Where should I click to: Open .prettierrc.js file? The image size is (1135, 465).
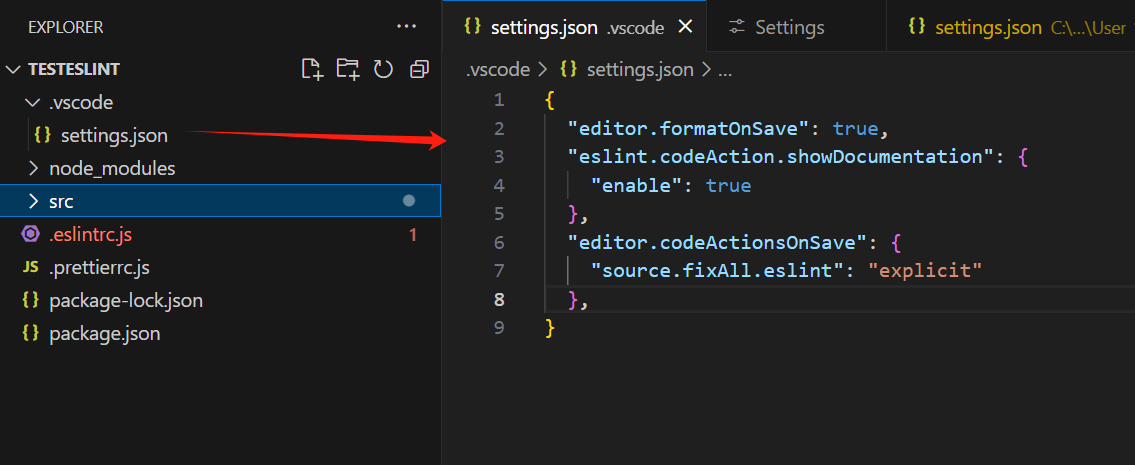[99, 267]
